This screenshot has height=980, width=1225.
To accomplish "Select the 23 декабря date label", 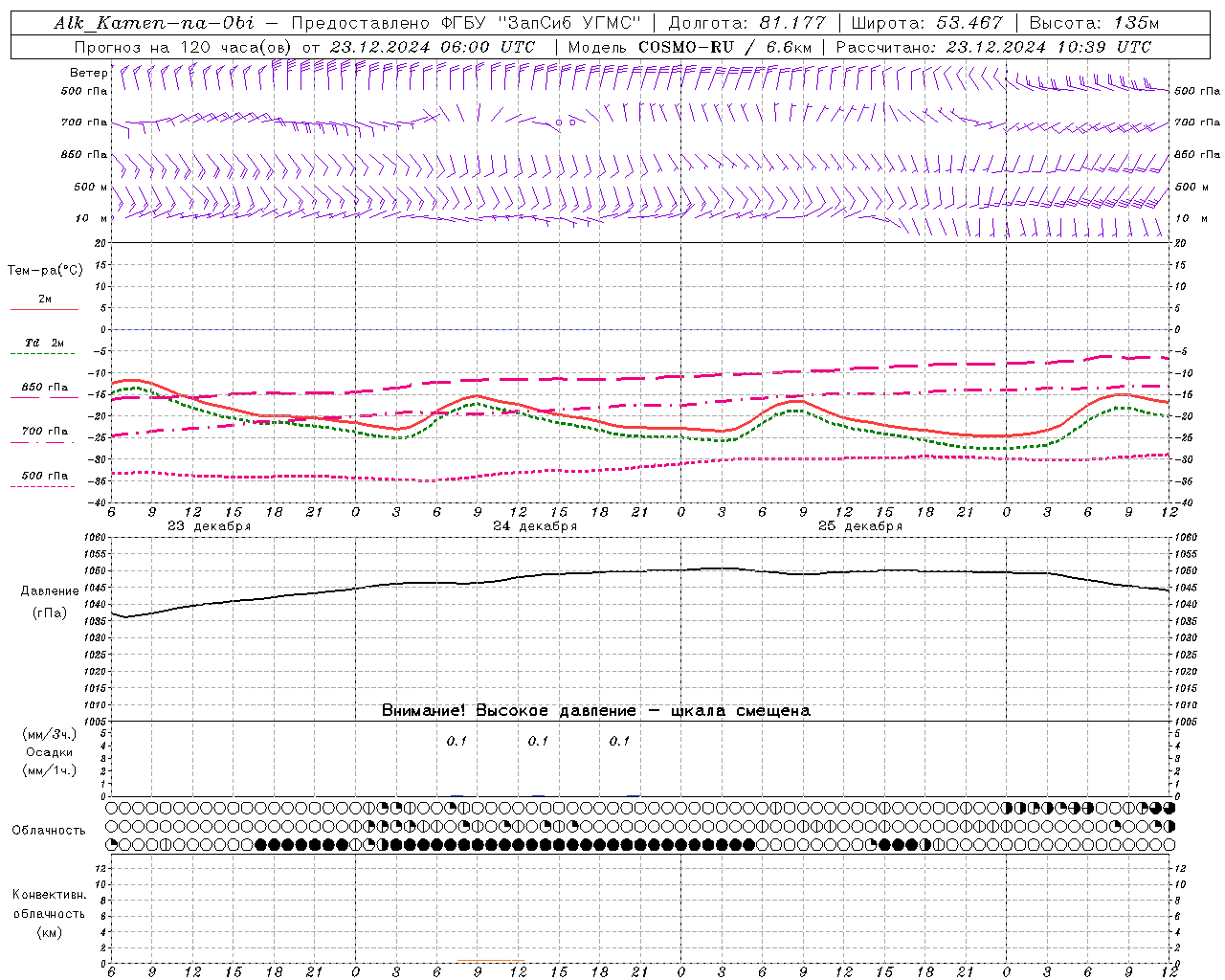I will pos(210,526).
